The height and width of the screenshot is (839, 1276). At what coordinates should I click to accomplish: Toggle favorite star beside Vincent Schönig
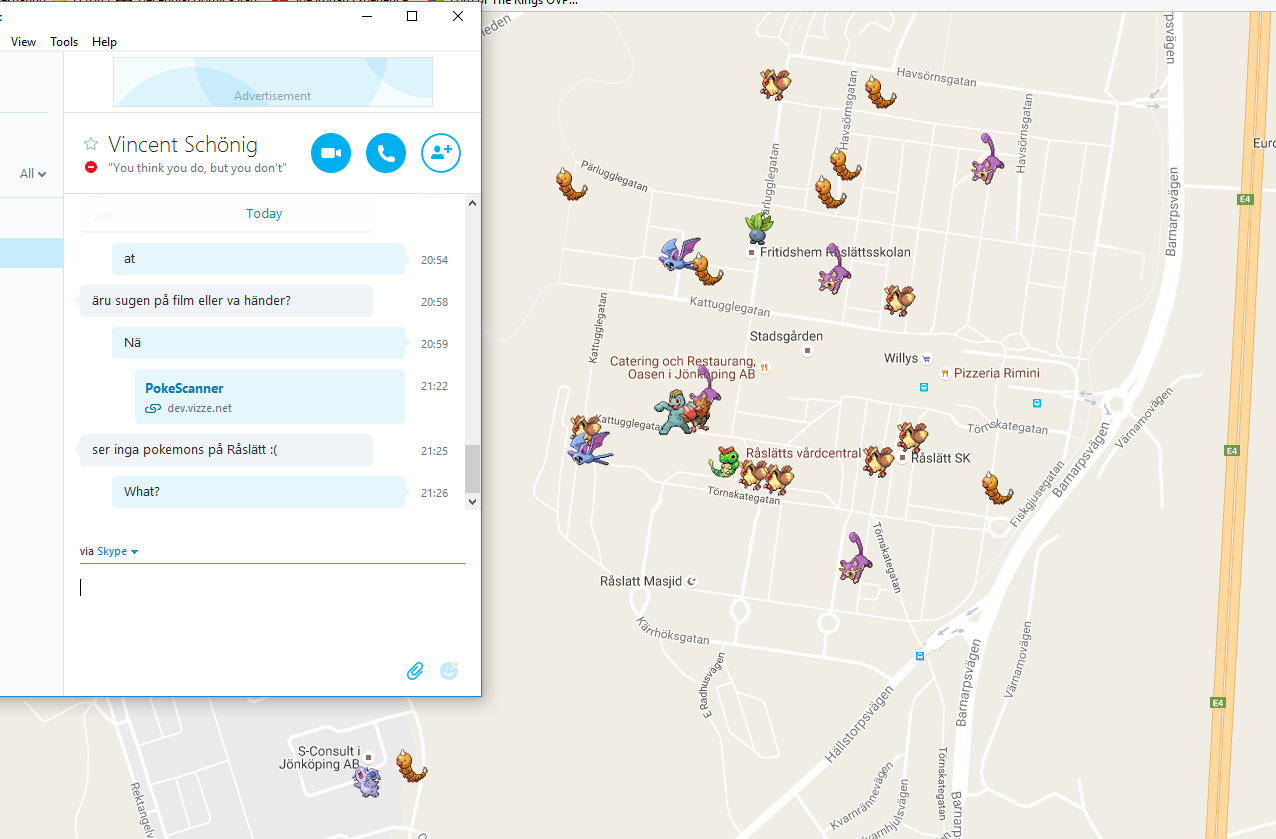click(91, 144)
